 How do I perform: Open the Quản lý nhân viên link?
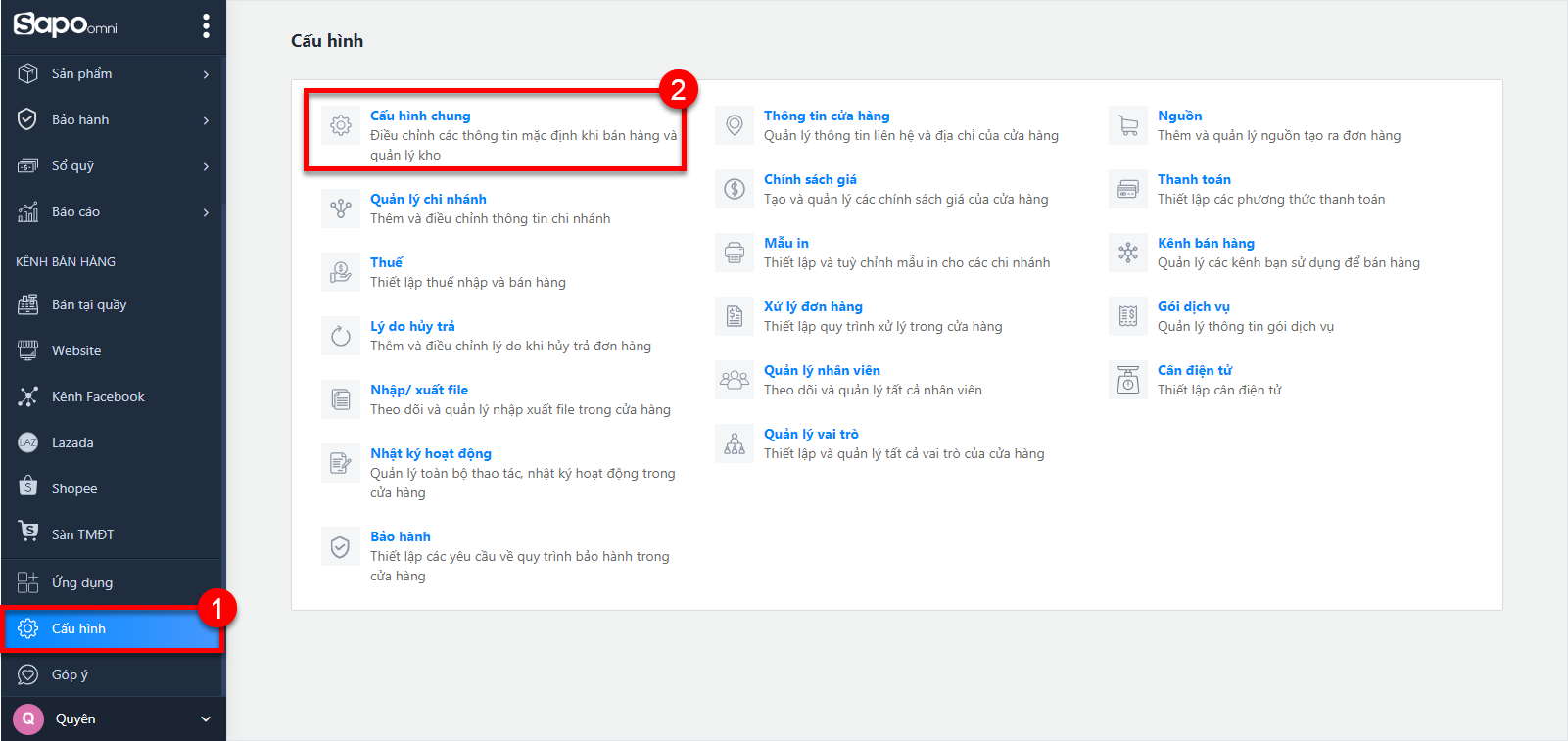click(822, 370)
